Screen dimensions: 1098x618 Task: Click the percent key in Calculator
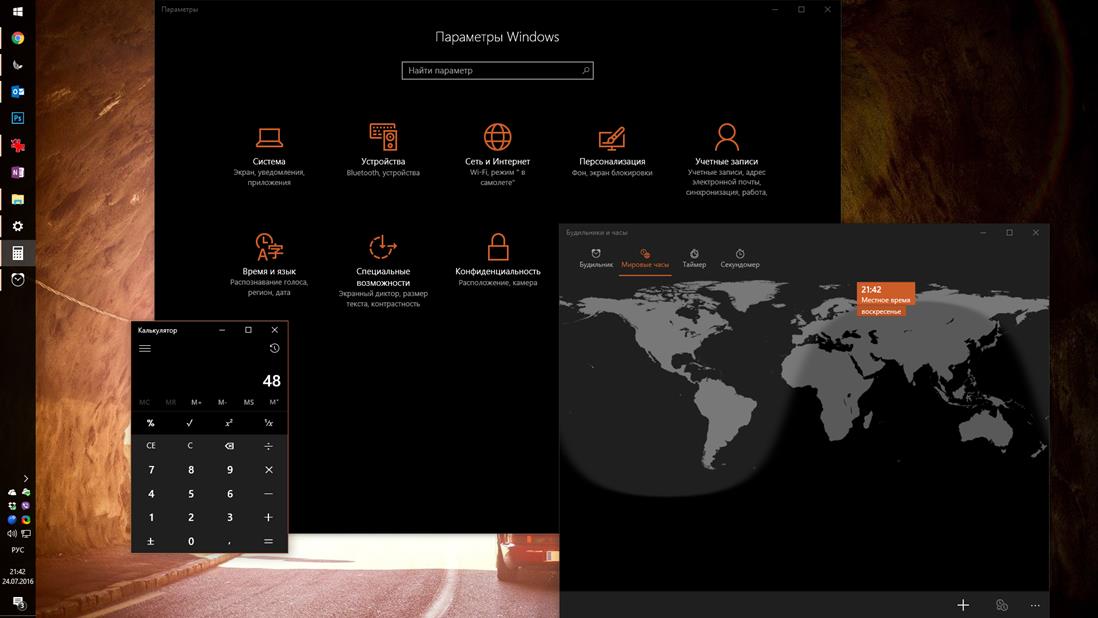pos(151,423)
